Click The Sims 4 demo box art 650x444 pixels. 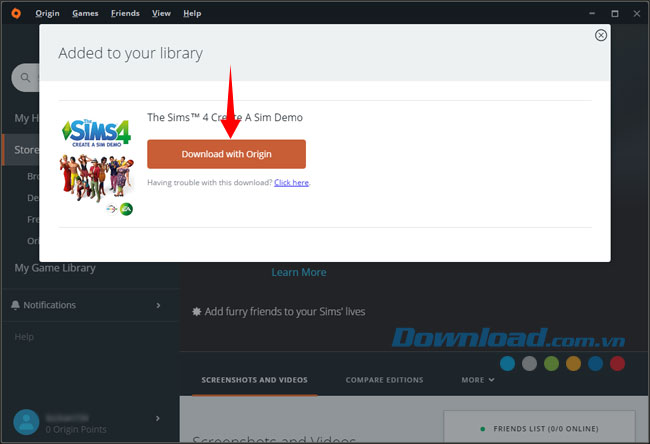97,166
